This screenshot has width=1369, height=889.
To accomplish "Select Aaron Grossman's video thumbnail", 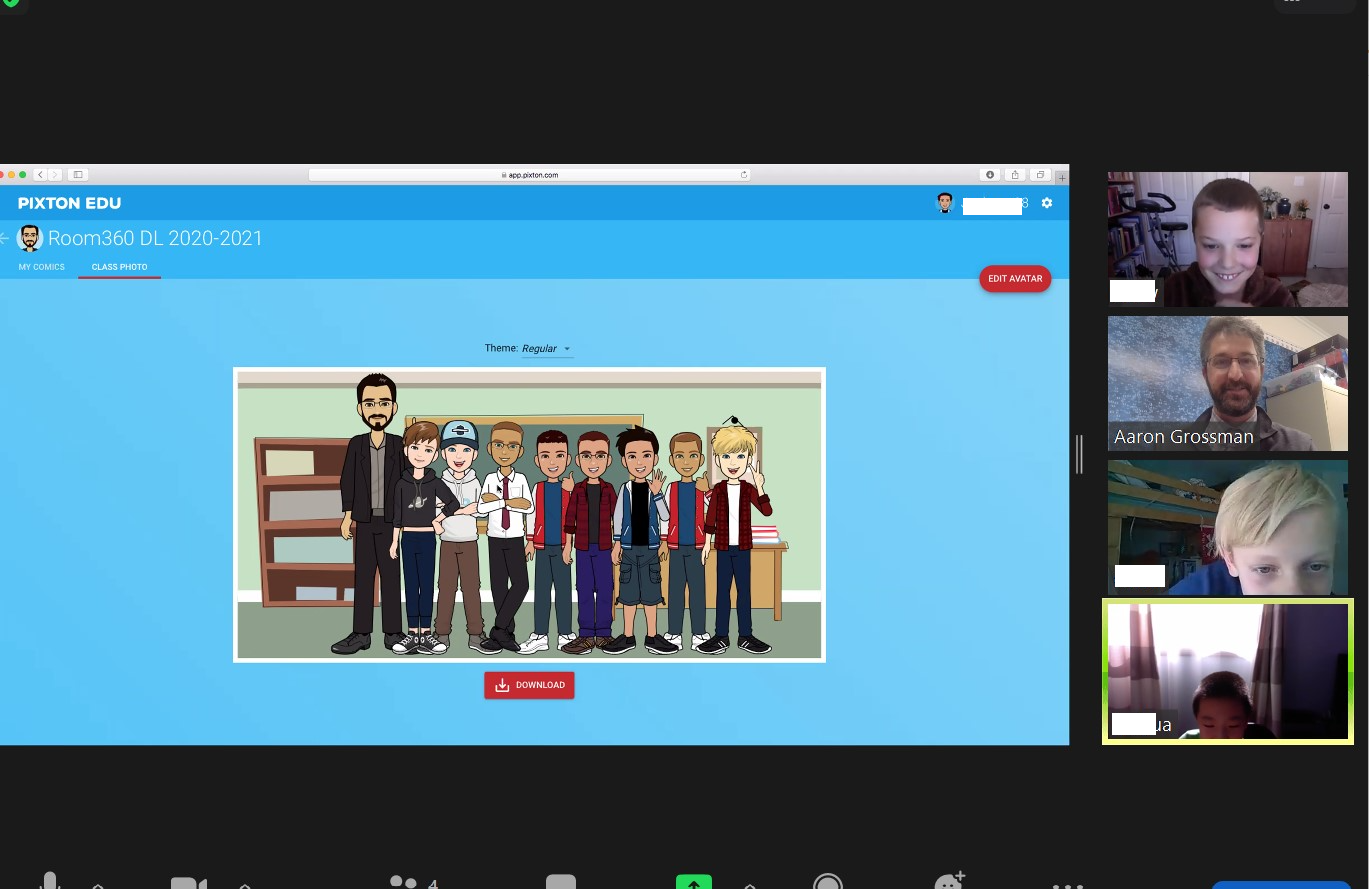I will pos(1227,383).
